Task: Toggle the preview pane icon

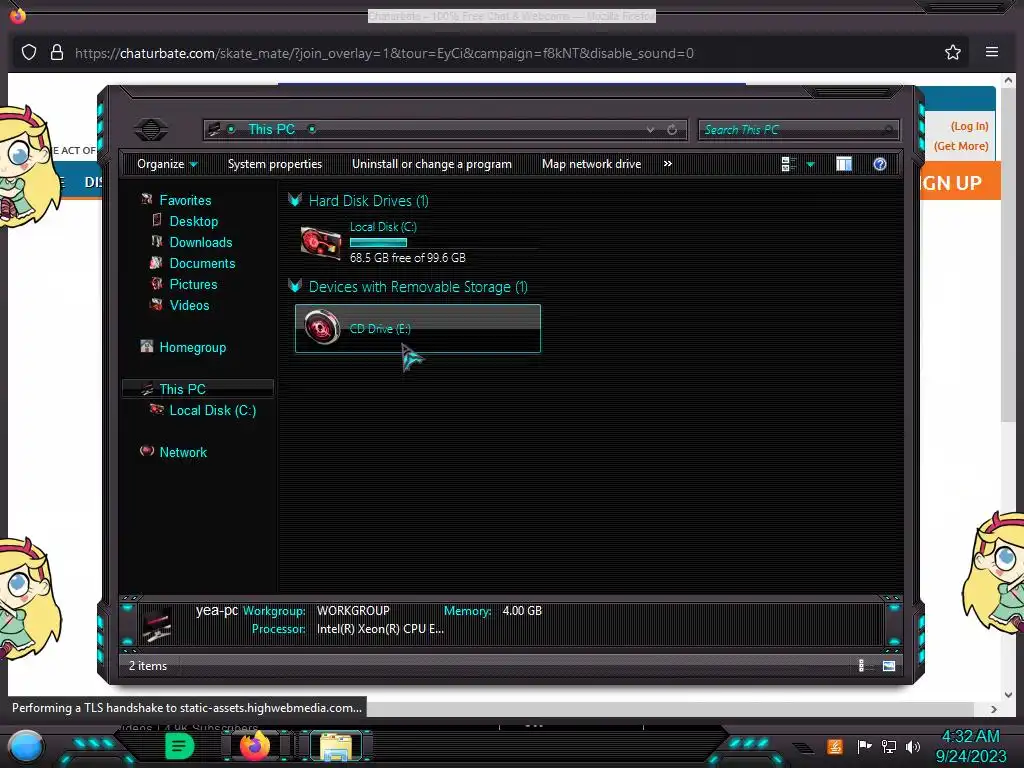Action: (x=844, y=164)
